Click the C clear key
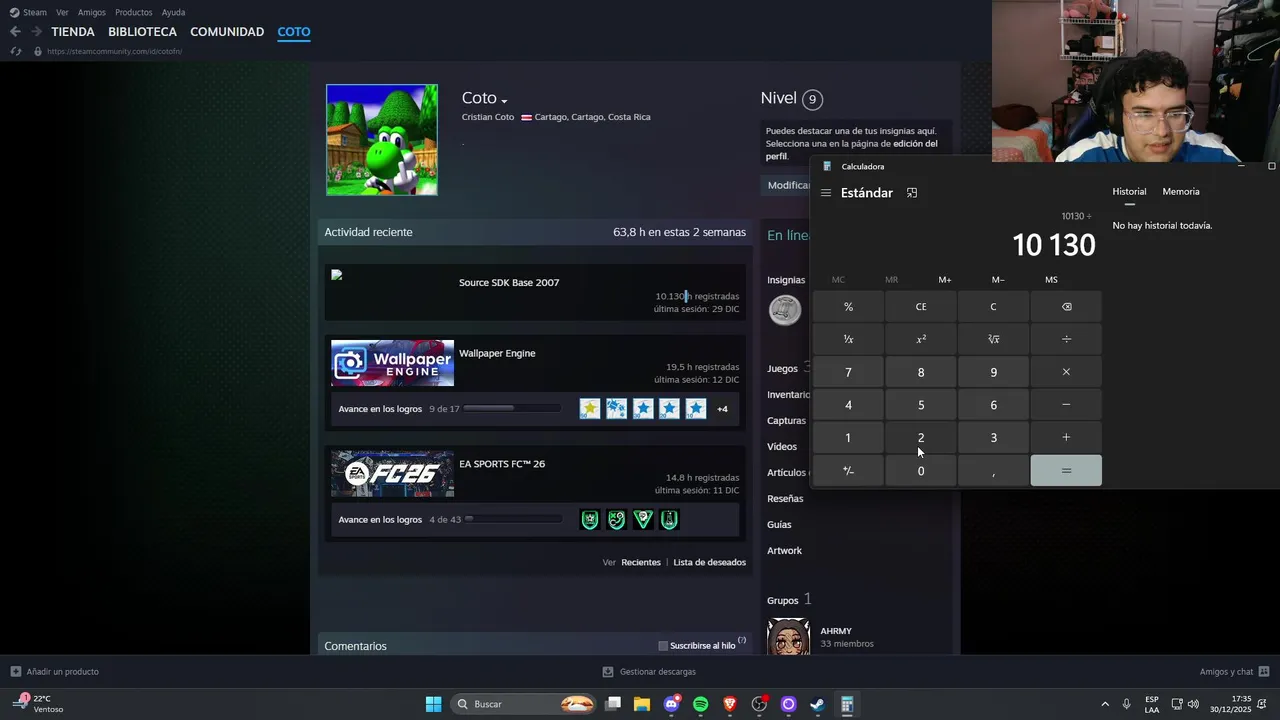Screen dimensions: 1280x720 993,307
